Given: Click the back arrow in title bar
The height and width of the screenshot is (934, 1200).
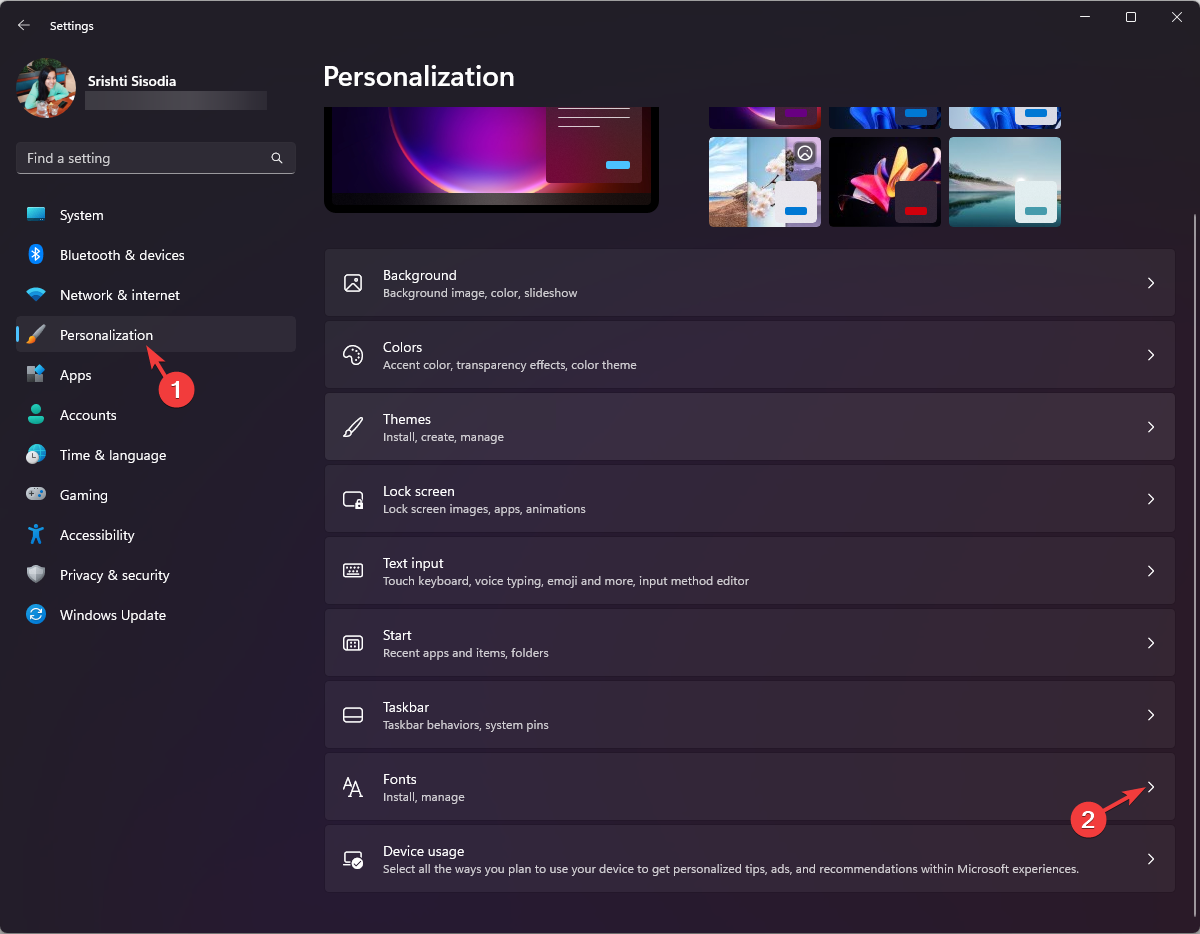Looking at the screenshot, I should [x=24, y=25].
